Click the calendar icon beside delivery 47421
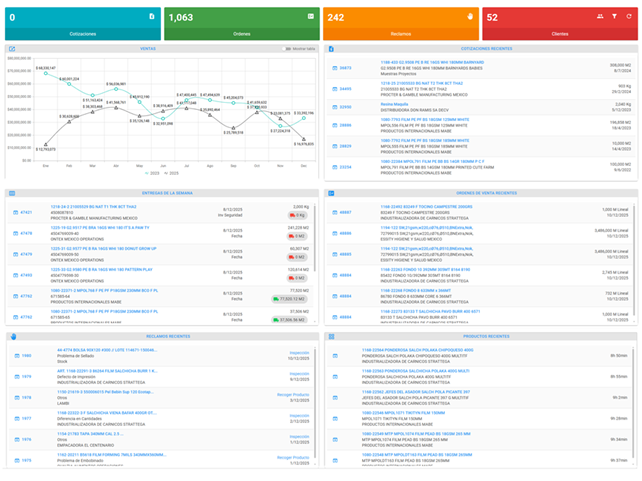The image size is (642, 481). pos(14,212)
